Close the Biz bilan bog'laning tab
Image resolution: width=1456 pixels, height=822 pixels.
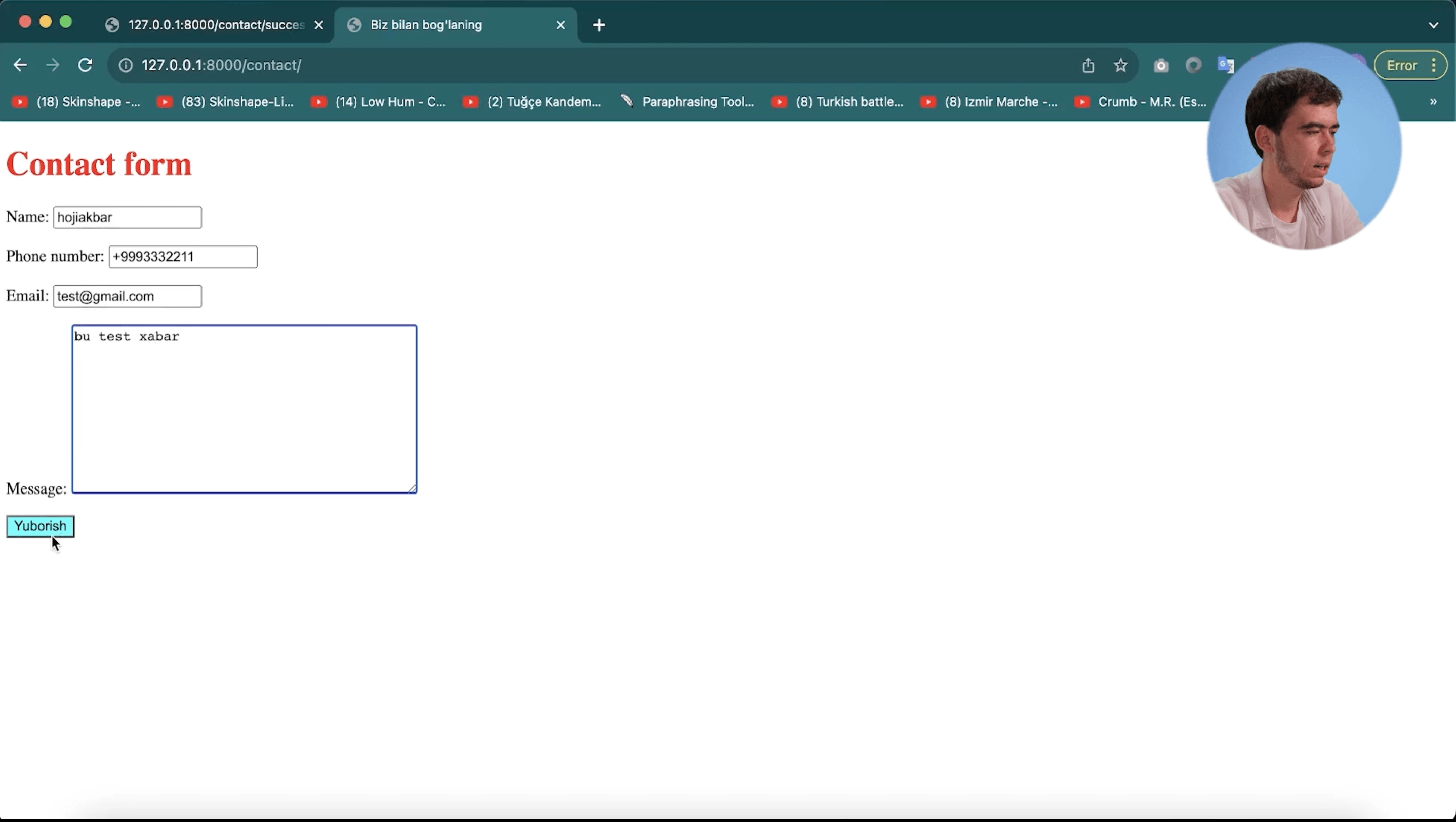tap(561, 25)
